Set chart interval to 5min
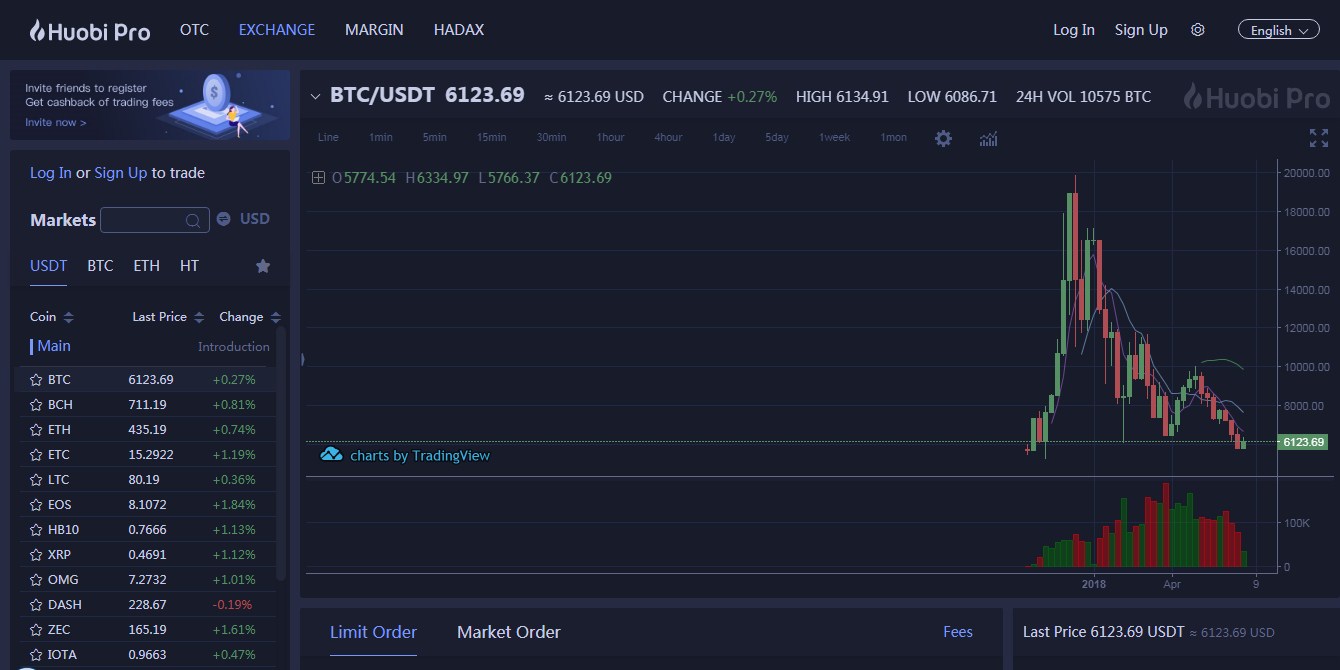1340x670 pixels. tap(435, 138)
